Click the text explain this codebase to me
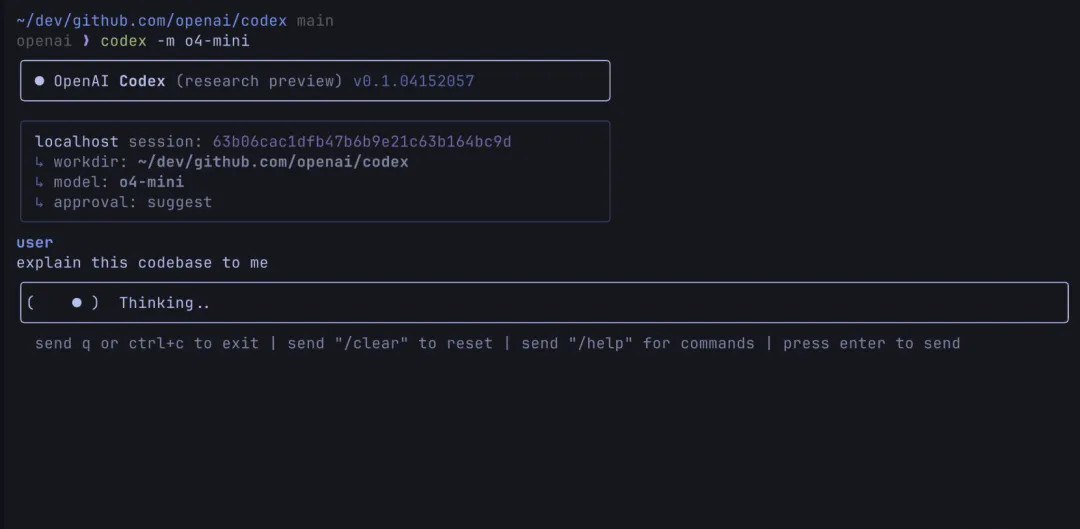This screenshot has height=529, width=1080. coord(142,263)
